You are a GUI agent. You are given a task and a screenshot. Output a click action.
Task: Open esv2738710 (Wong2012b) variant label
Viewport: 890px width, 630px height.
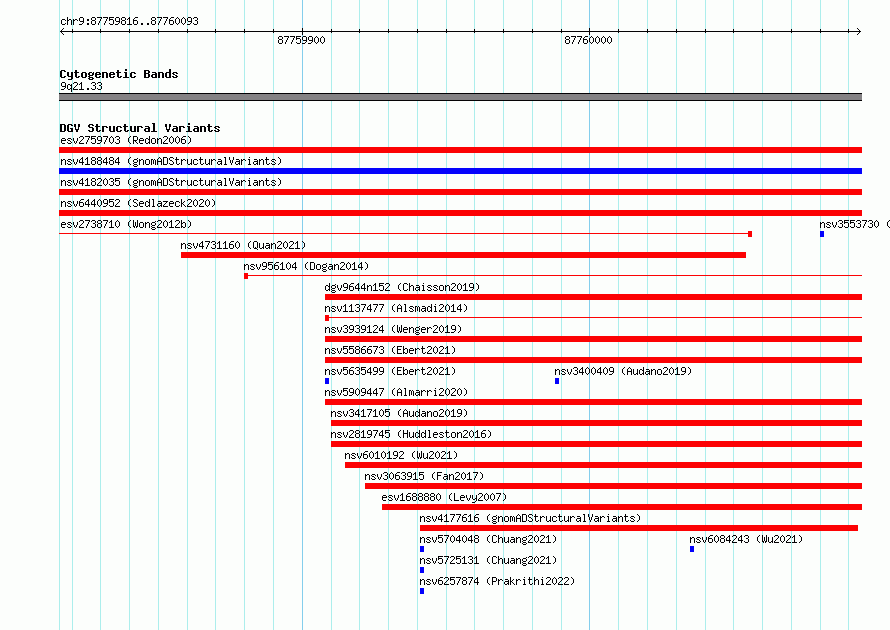[126, 224]
